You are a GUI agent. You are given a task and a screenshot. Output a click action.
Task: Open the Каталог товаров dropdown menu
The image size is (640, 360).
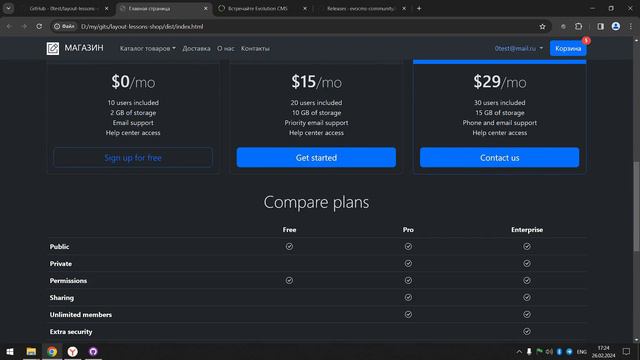pyautogui.click(x=147, y=48)
